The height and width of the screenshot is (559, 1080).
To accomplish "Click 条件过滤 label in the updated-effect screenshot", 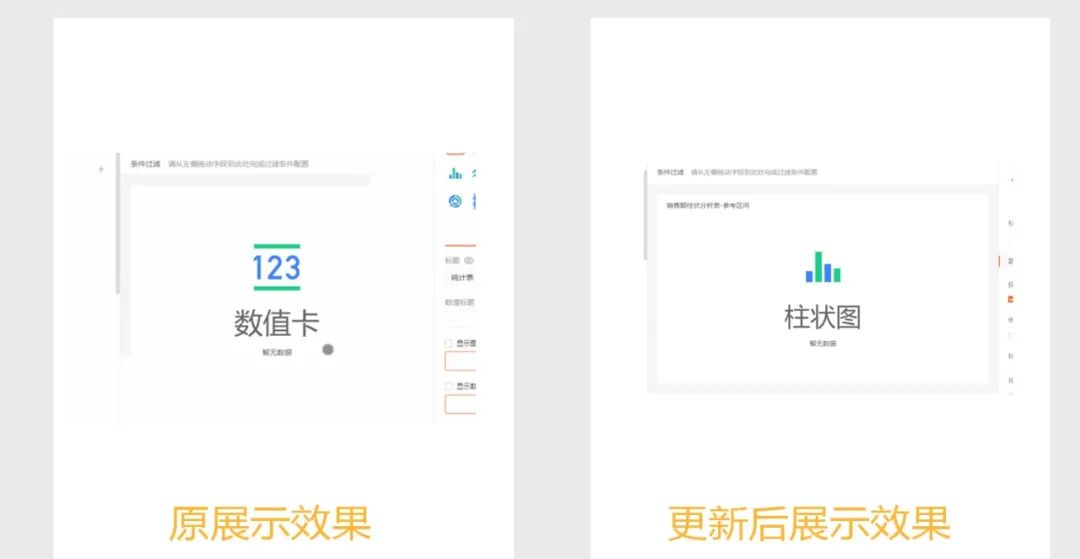I will point(670,172).
